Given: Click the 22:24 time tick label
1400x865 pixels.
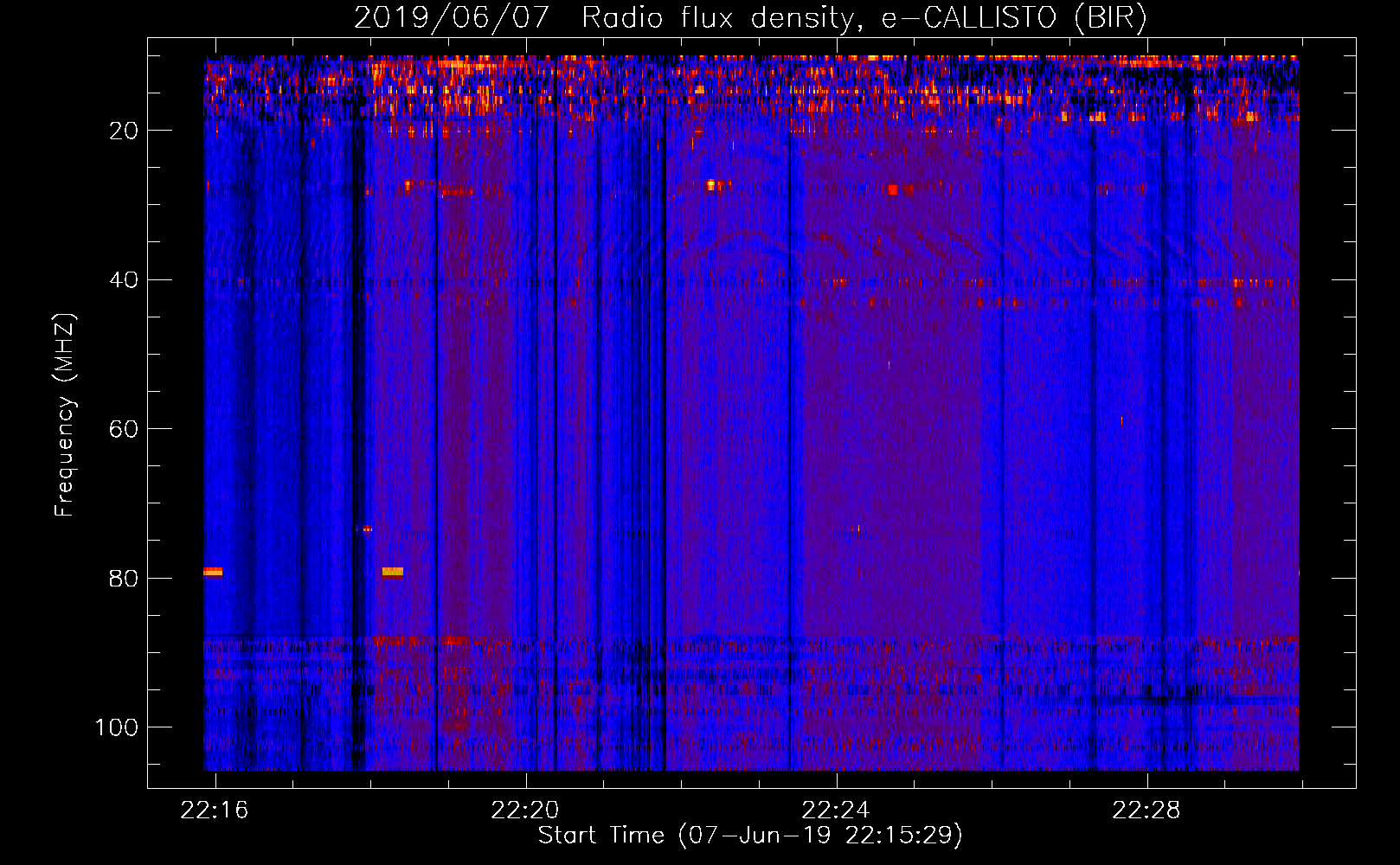Looking at the screenshot, I should point(836,810).
